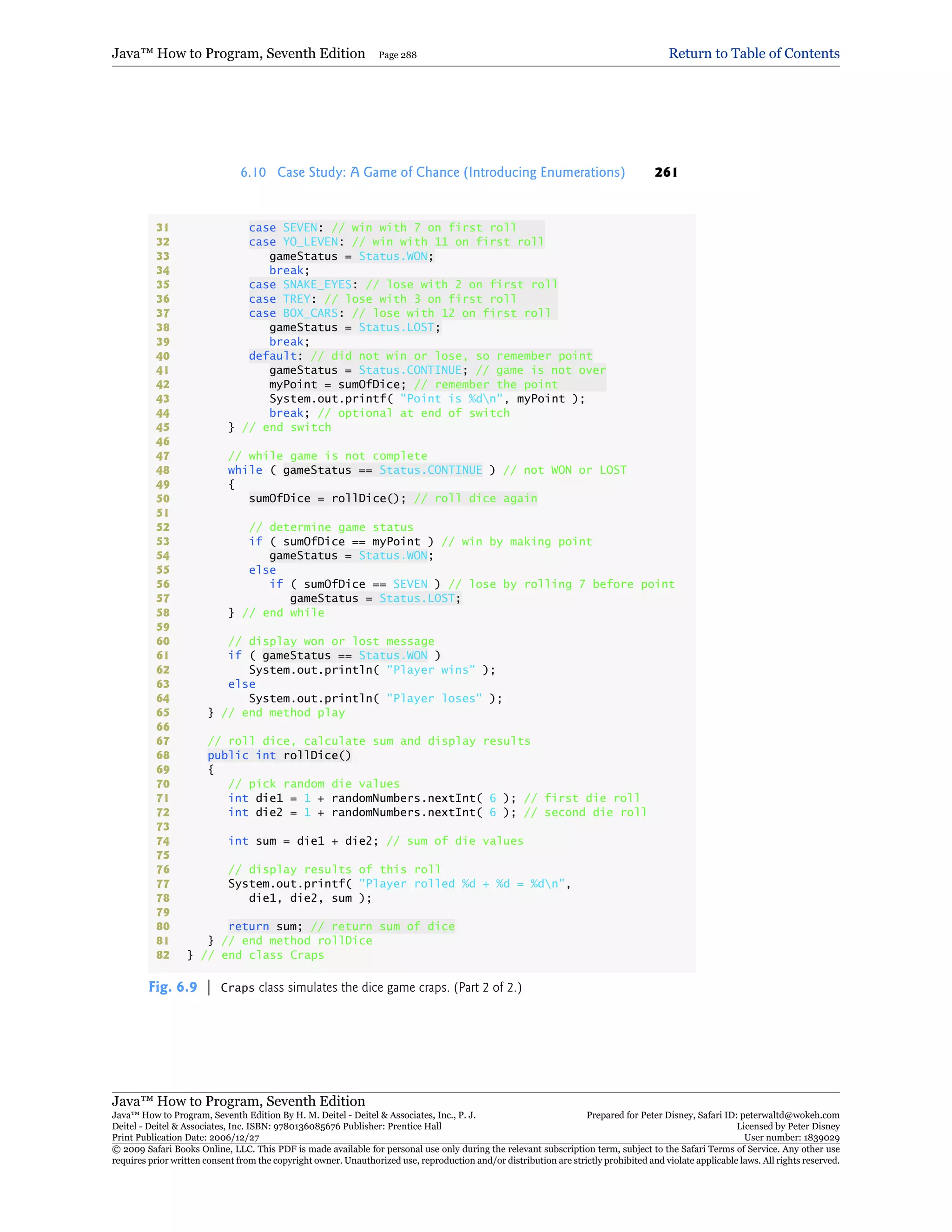Click the footer book title Java How to Program
Image resolution: width=952 pixels, height=1232 pixels.
pyautogui.click(x=238, y=1100)
